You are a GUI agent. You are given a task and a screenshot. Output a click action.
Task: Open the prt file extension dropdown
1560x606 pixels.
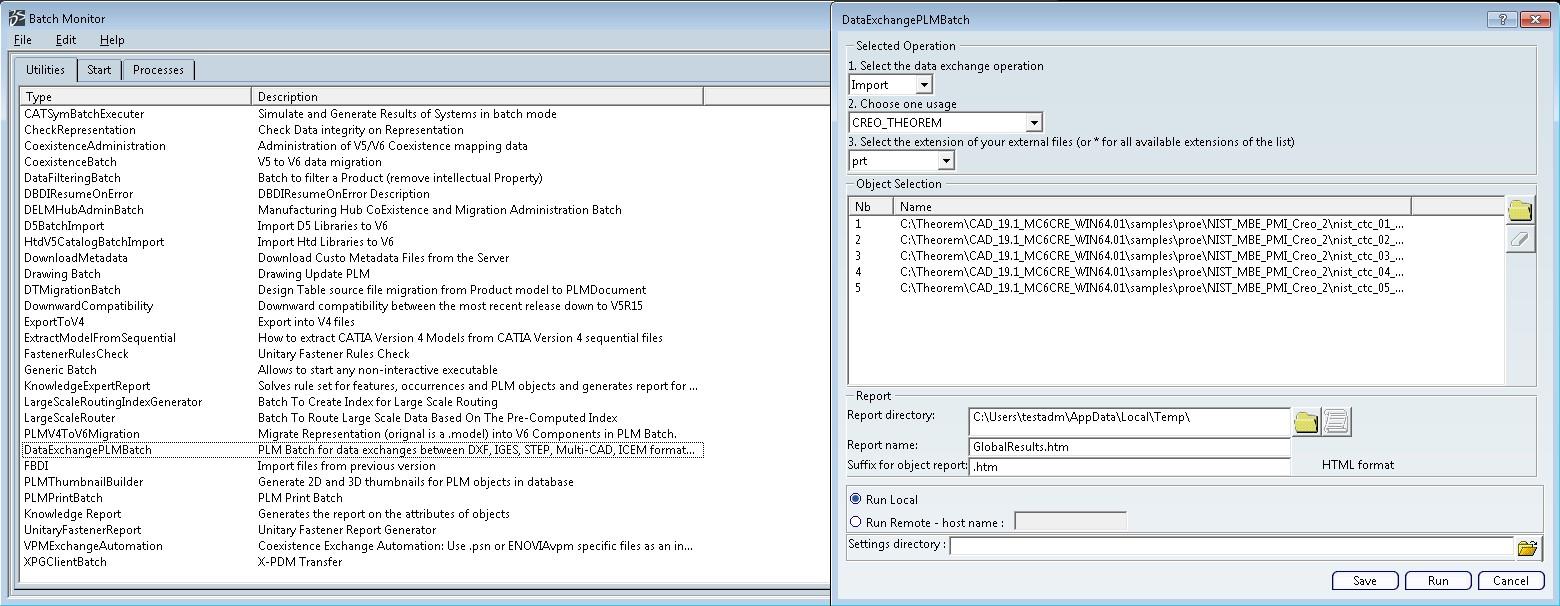[x=946, y=160]
